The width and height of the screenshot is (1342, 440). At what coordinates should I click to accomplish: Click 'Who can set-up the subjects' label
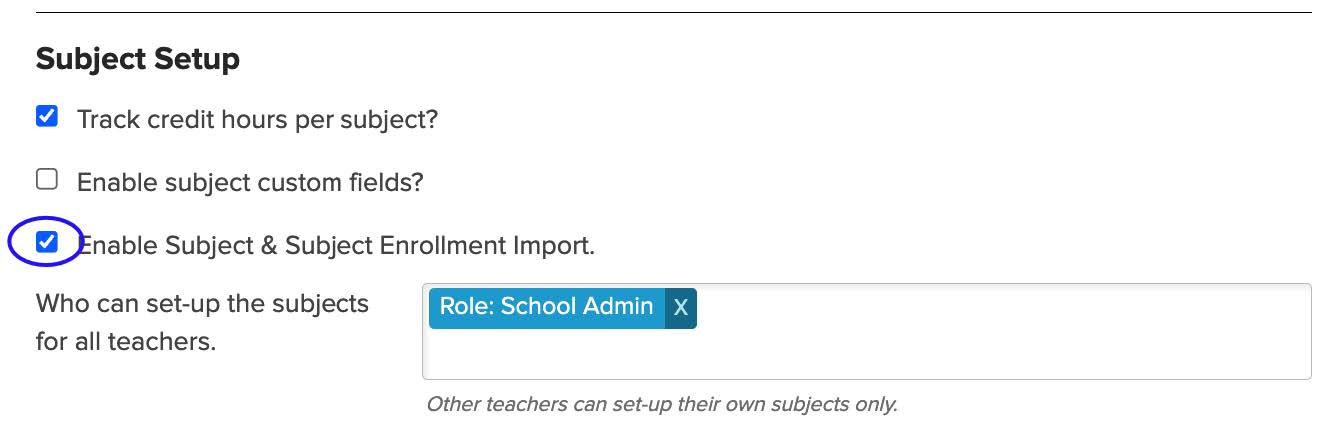(x=202, y=303)
